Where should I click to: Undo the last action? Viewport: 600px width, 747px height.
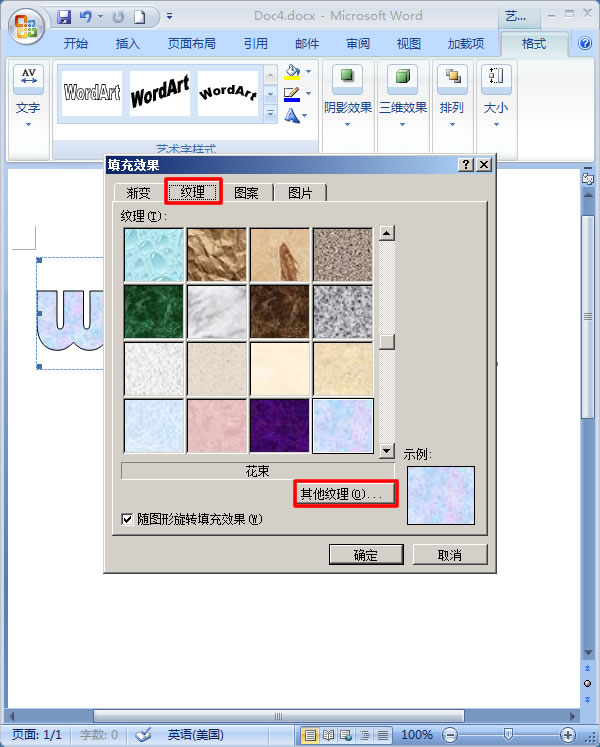tap(85, 17)
